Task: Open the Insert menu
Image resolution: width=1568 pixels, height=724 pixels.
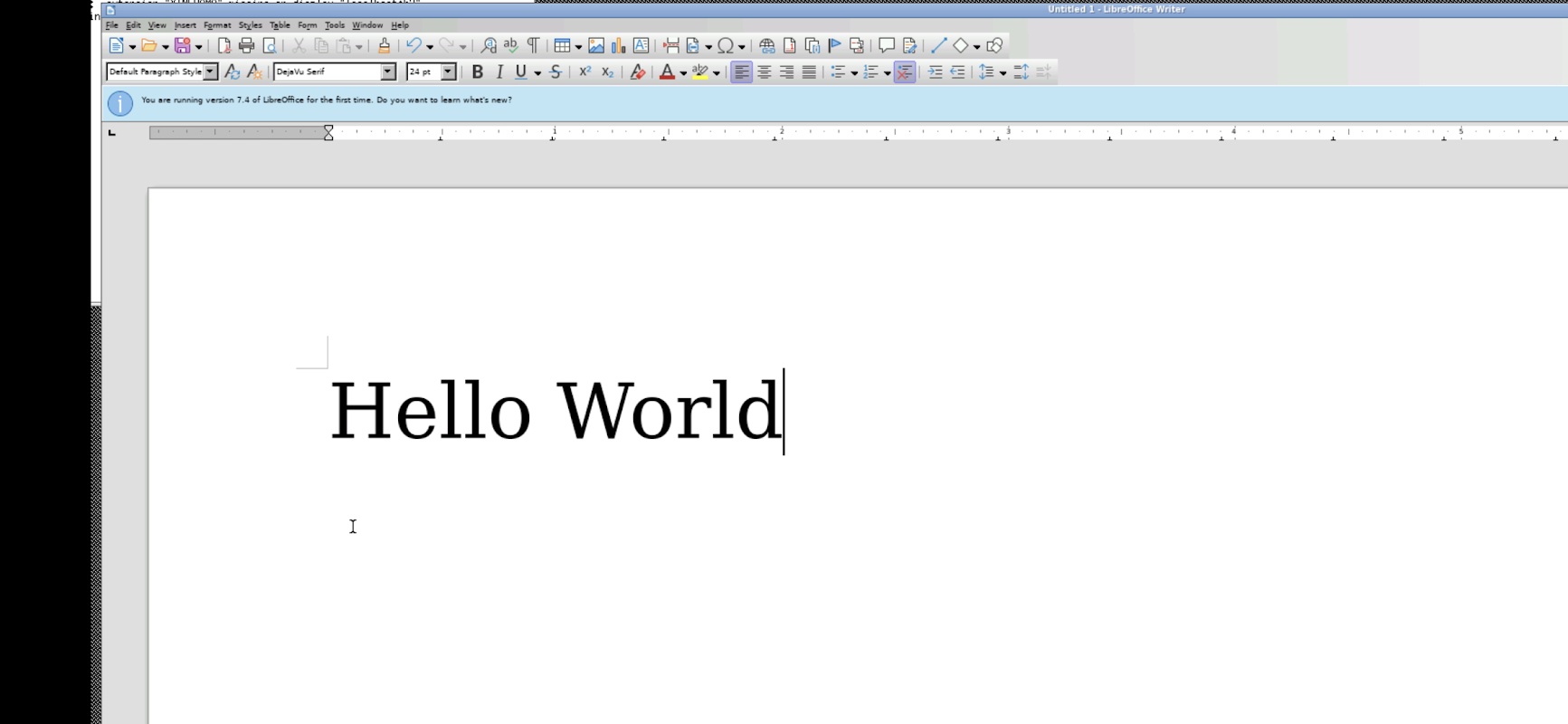Action: click(x=185, y=25)
